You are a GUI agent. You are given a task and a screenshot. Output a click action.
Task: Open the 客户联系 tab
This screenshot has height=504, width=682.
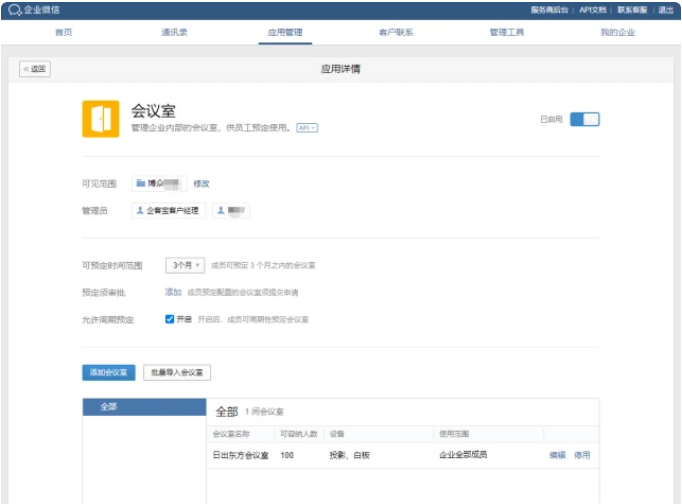point(396,32)
